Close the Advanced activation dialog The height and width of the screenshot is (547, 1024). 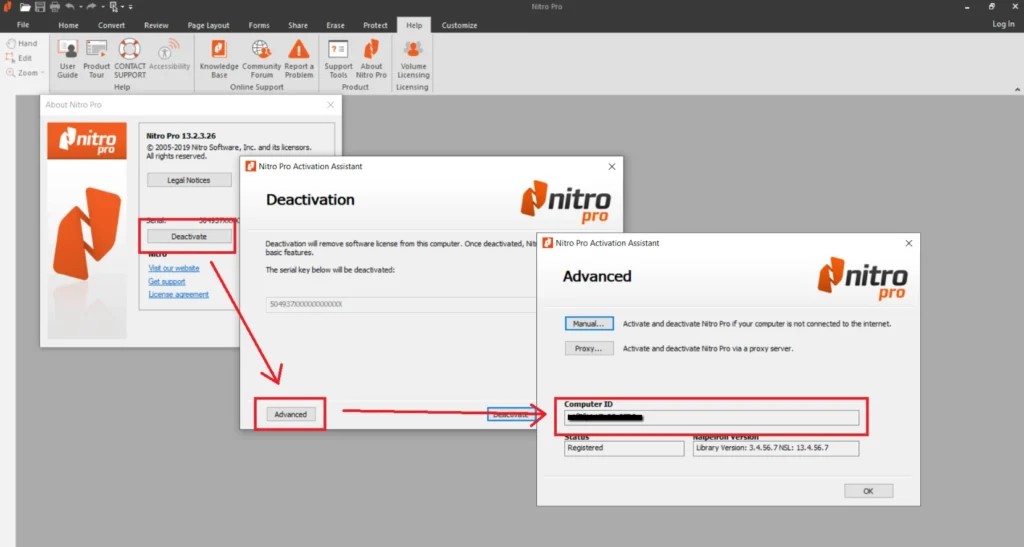click(x=908, y=243)
